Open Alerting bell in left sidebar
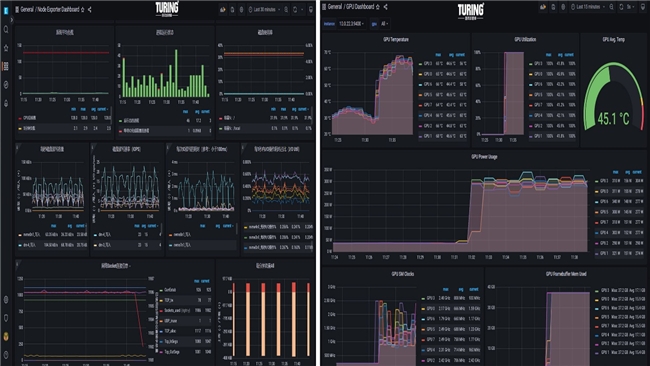This screenshot has width=650, height=366. [x=6, y=103]
